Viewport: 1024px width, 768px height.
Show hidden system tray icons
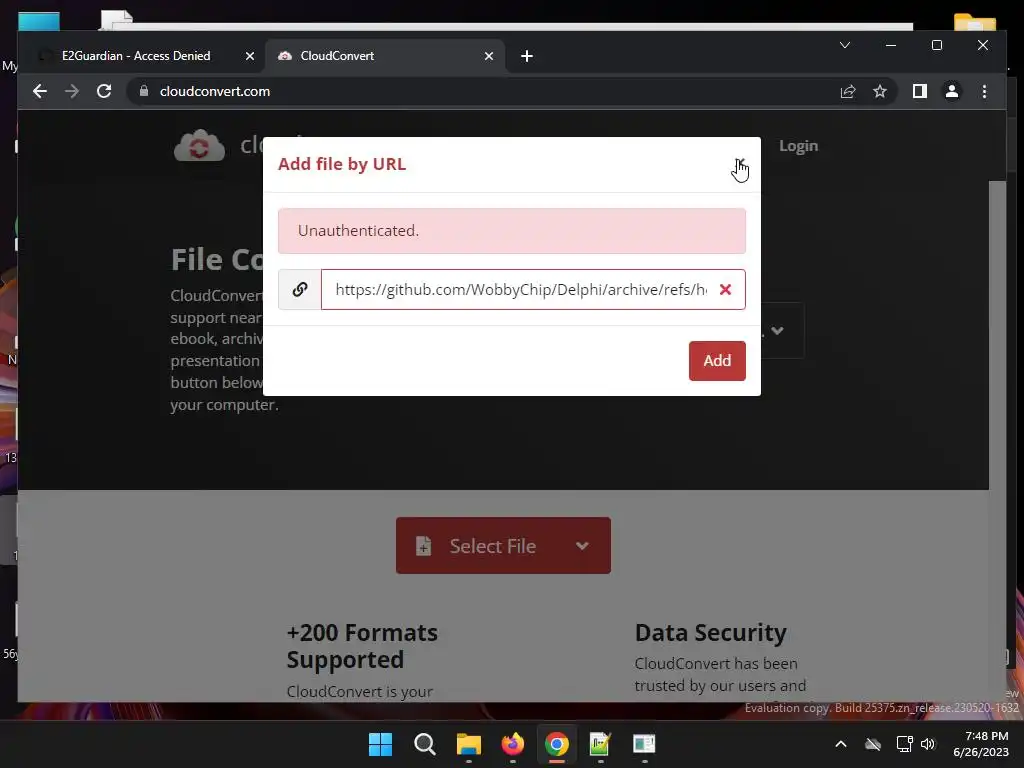point(841,744)
